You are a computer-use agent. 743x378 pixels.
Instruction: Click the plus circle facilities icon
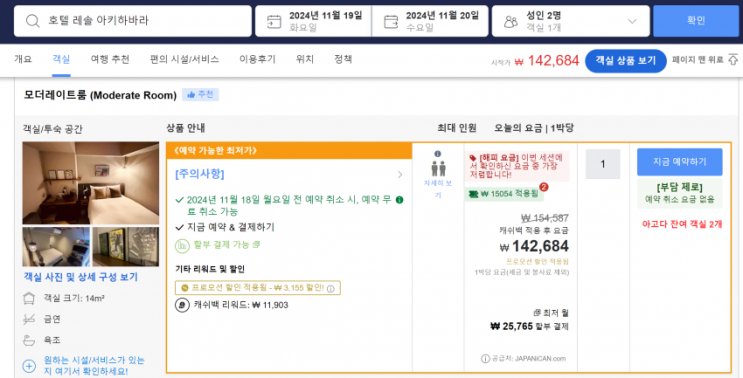click(29, 366)
